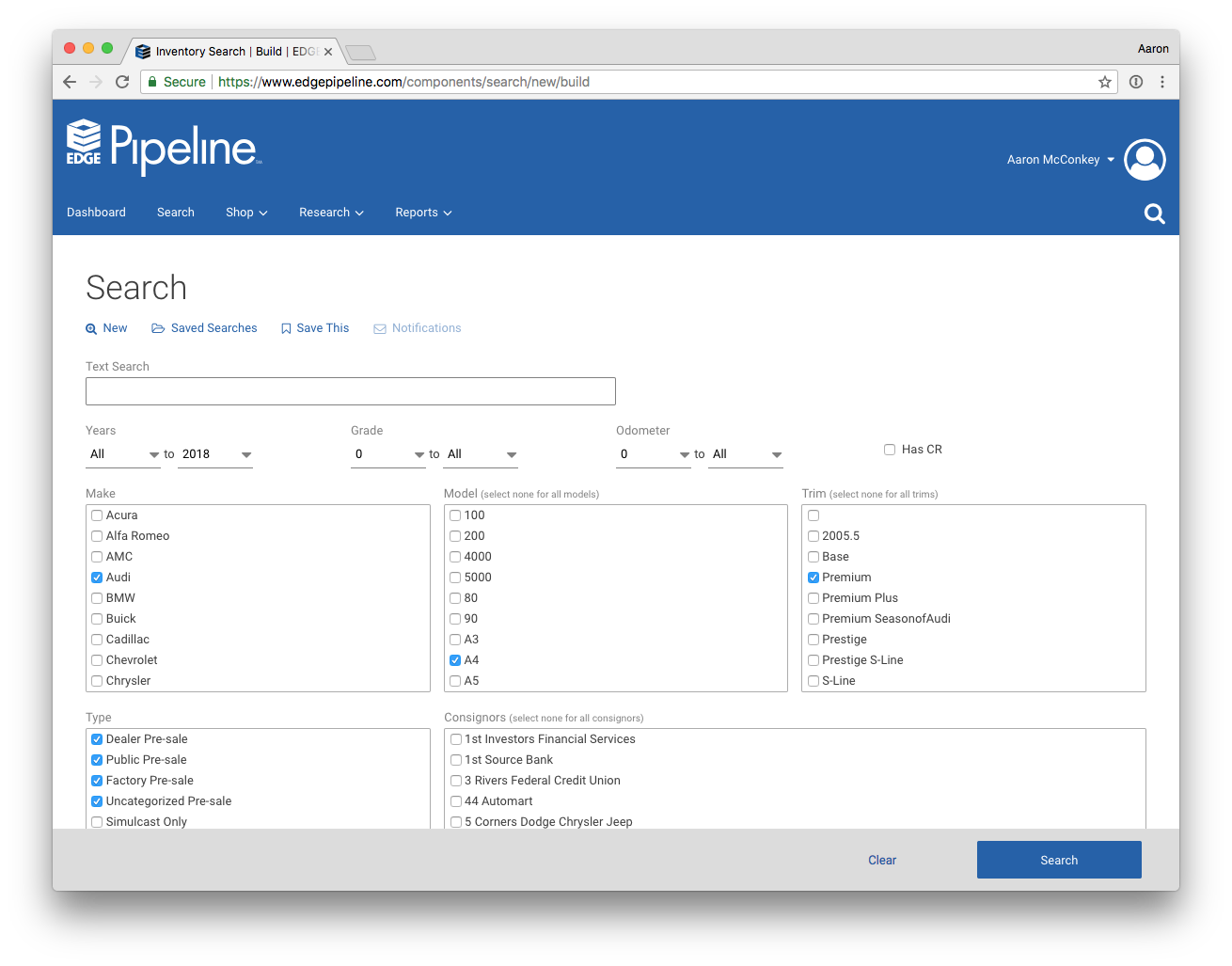Screen dimensions: 1232x966
Task: Click the EDGE Pipeline logo
Action: [x=164, y=147]
